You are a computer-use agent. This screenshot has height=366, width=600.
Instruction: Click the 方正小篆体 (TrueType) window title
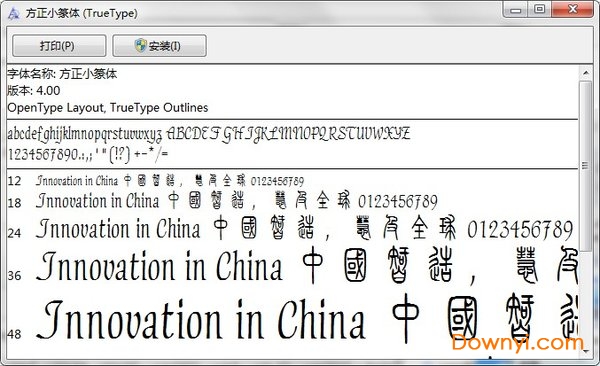tap(82, 13)
